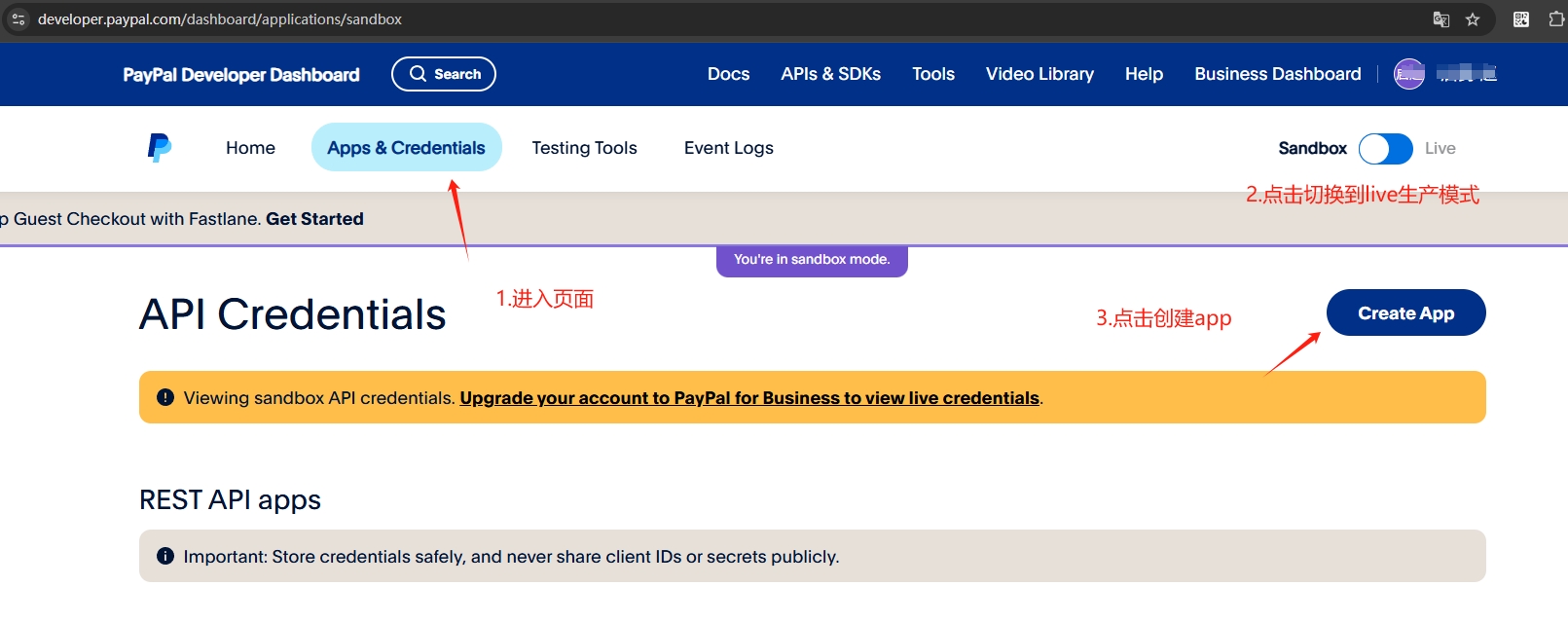The image size is (1568, 623).
Task: Open APIs & SDKs menu
Action: click(830, 74)
